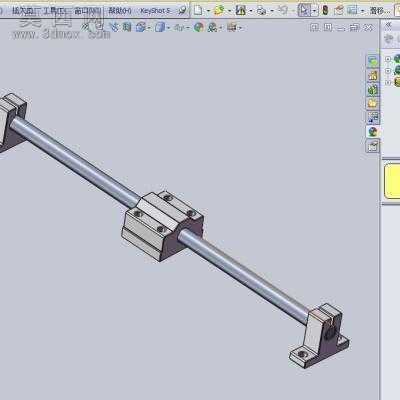Open the 工具(T) Tools menu
The width and height of the screenshot is (400, 400).
coord(56,11)
